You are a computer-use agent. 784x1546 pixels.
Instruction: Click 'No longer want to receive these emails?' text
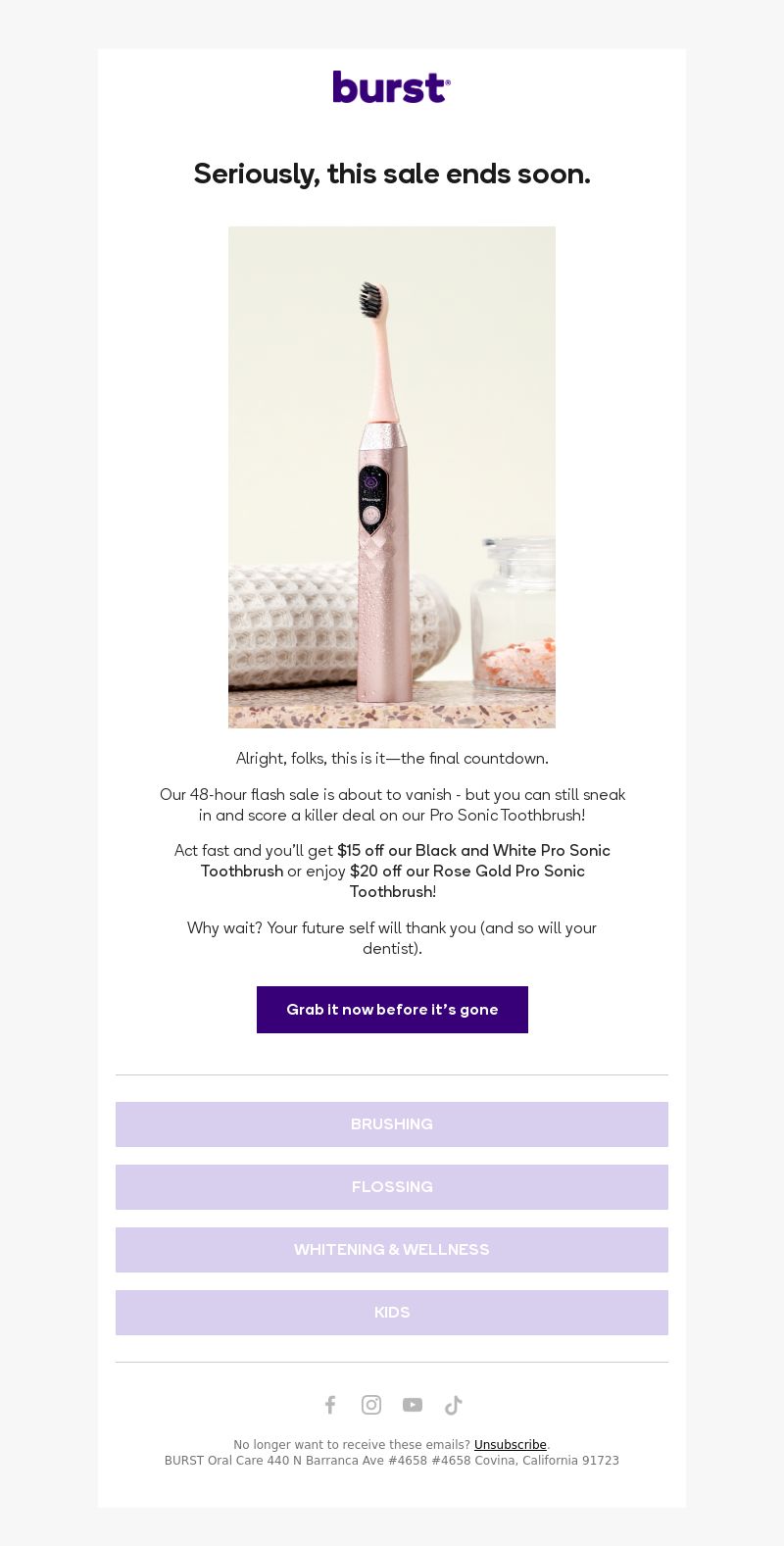(352, 1445)
